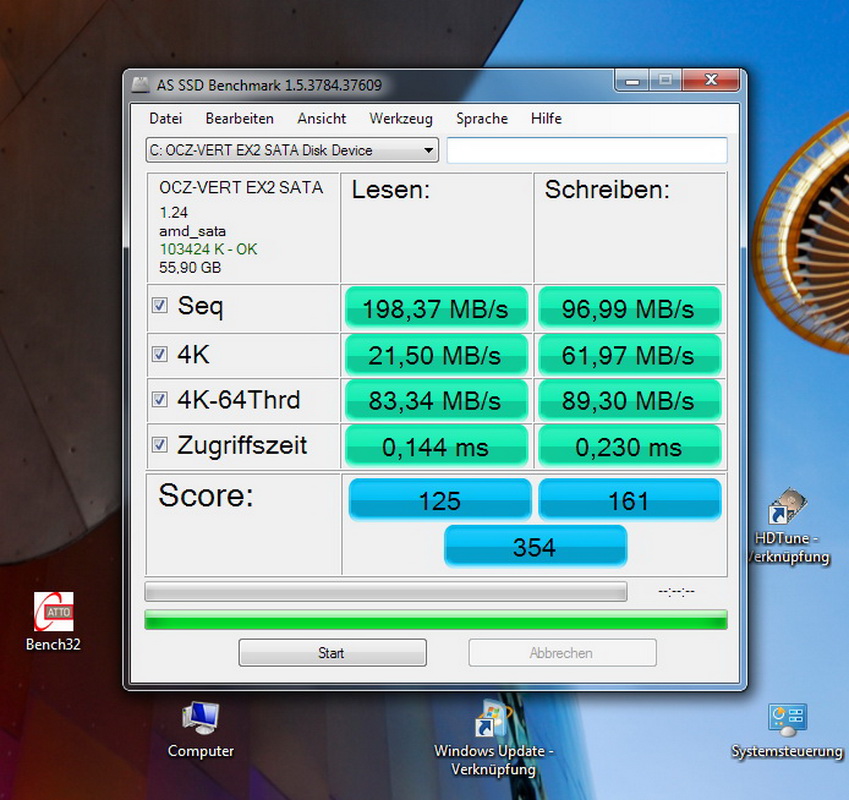Viewport: 849px width, 800px height.
Task: Click the Lesen column header
Action: tap(390, 190)
